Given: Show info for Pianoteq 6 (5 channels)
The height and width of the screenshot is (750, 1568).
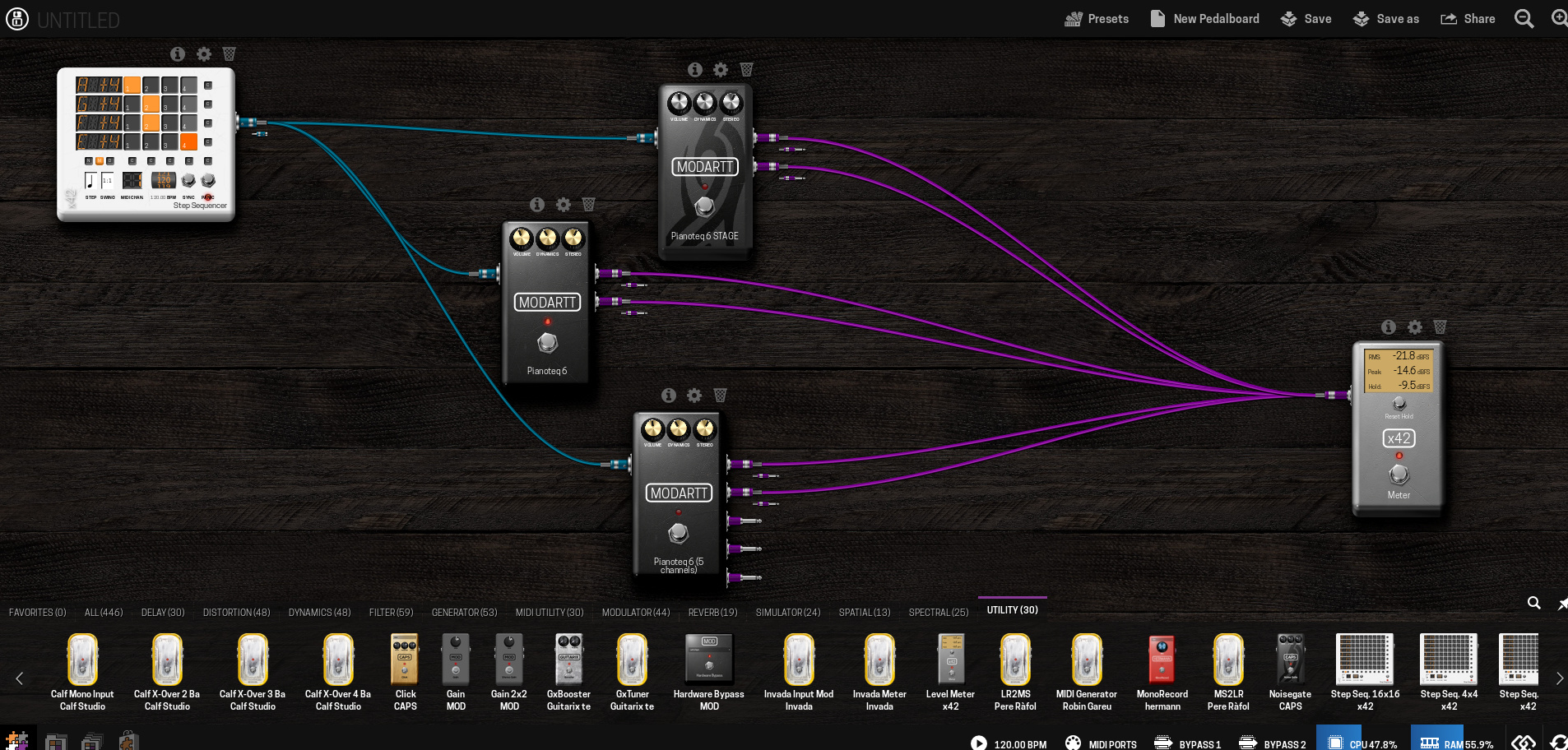Looking at the screenshot, I should click(669, 396).
